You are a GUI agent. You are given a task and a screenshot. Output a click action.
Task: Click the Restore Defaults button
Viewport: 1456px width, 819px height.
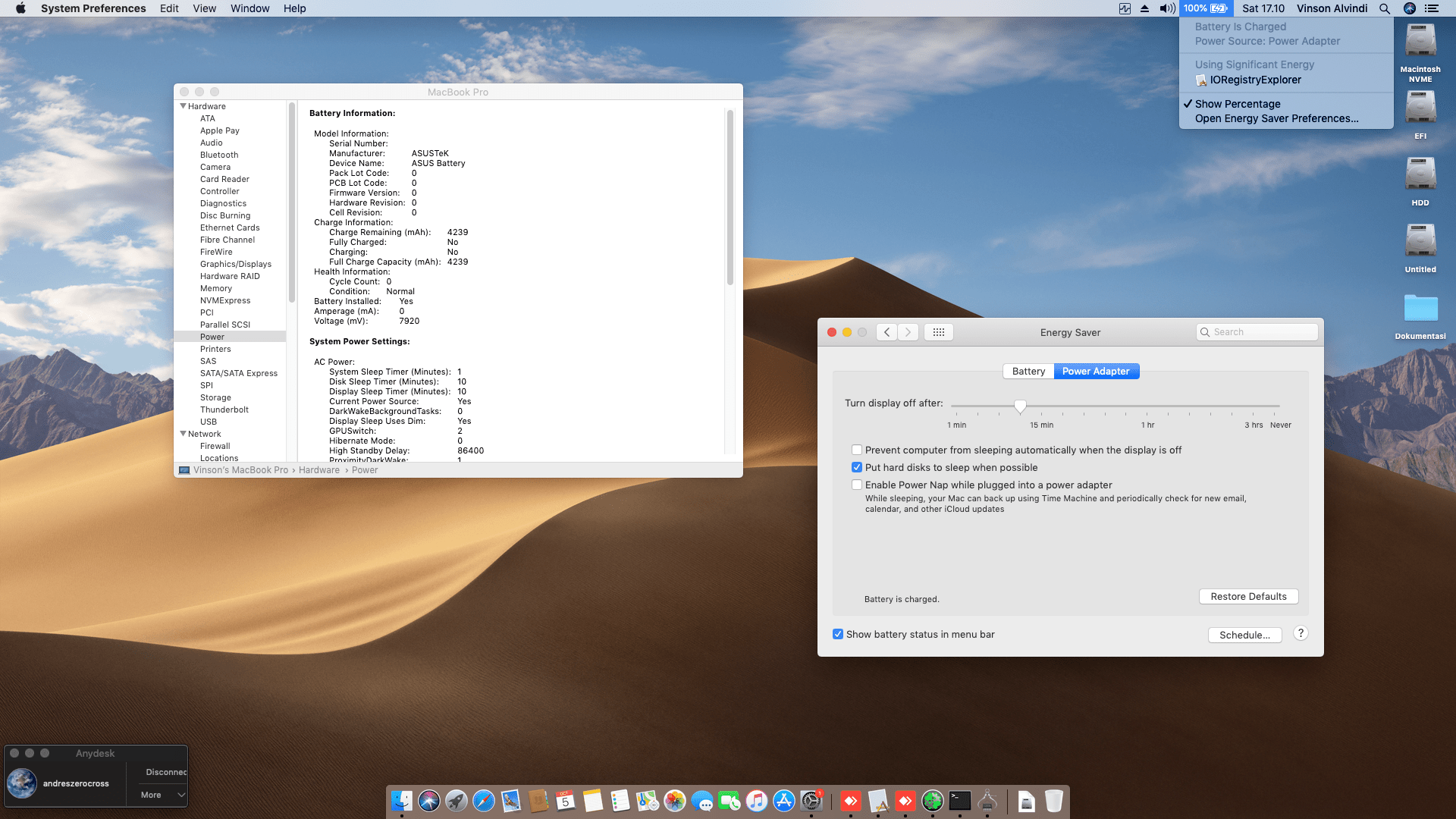1248,596
